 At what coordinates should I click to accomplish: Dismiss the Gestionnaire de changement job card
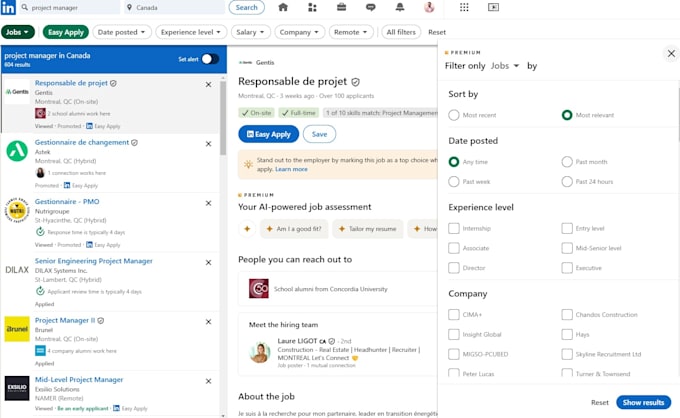(209, 144)
